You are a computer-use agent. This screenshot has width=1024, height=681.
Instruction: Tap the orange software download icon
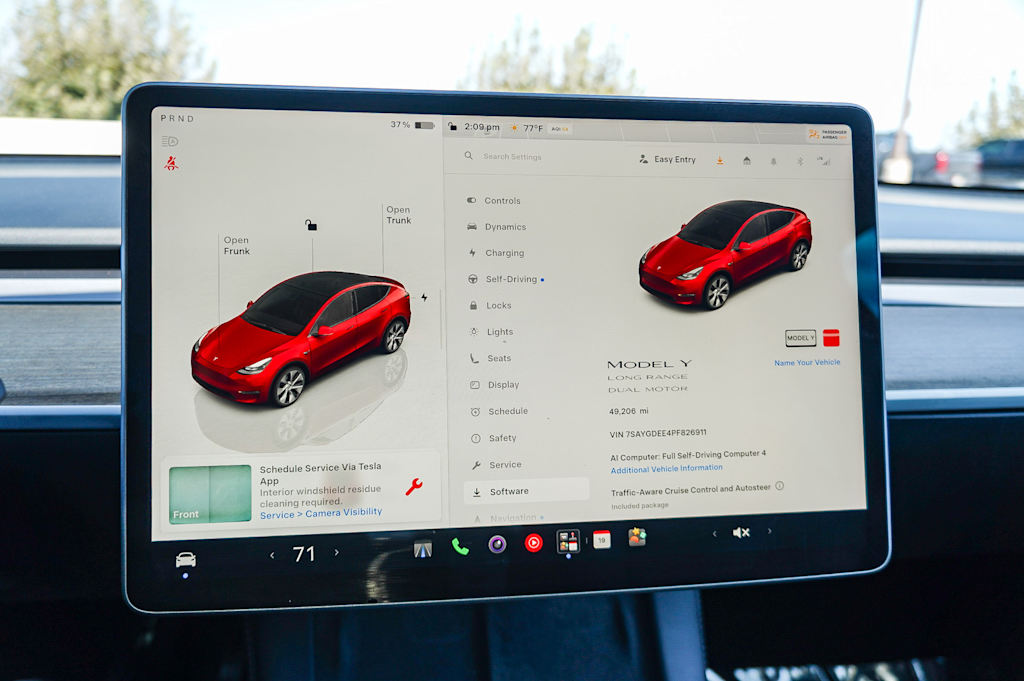tap(720, 160)
